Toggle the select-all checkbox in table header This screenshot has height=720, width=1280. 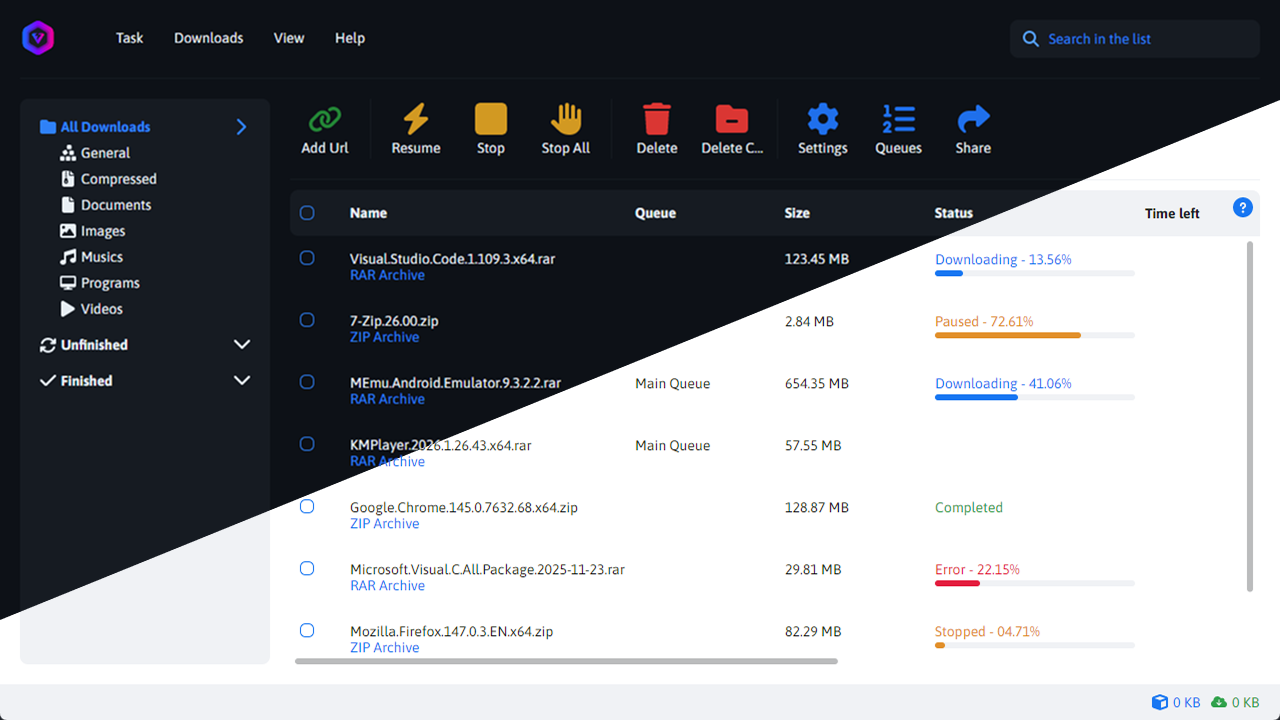coord(307,213)
